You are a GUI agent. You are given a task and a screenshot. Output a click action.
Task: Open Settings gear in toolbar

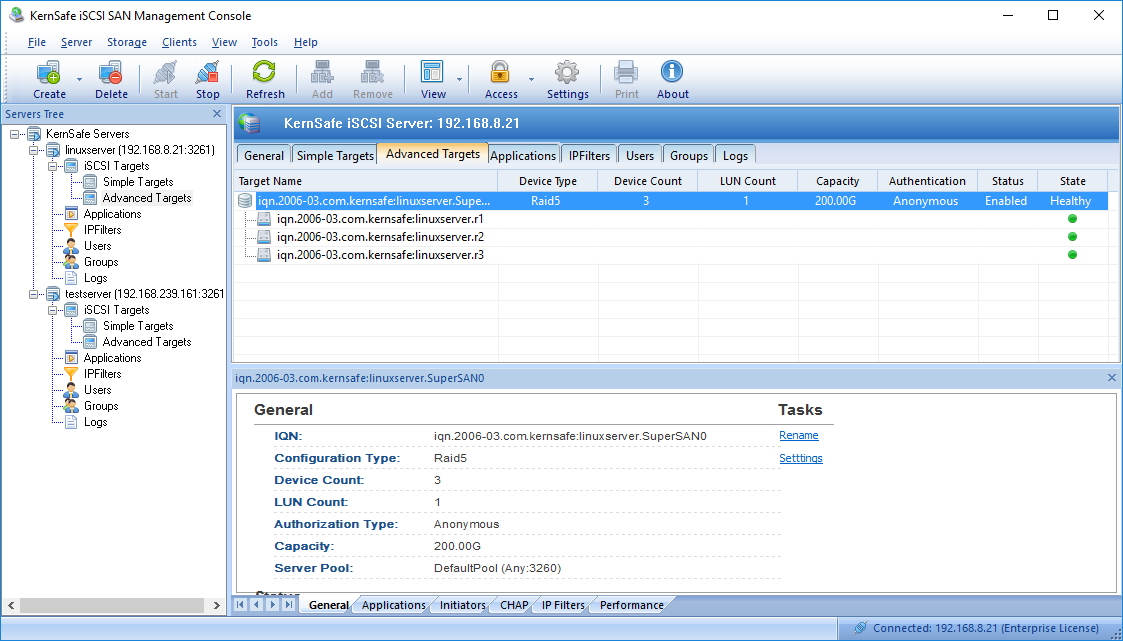567,72
